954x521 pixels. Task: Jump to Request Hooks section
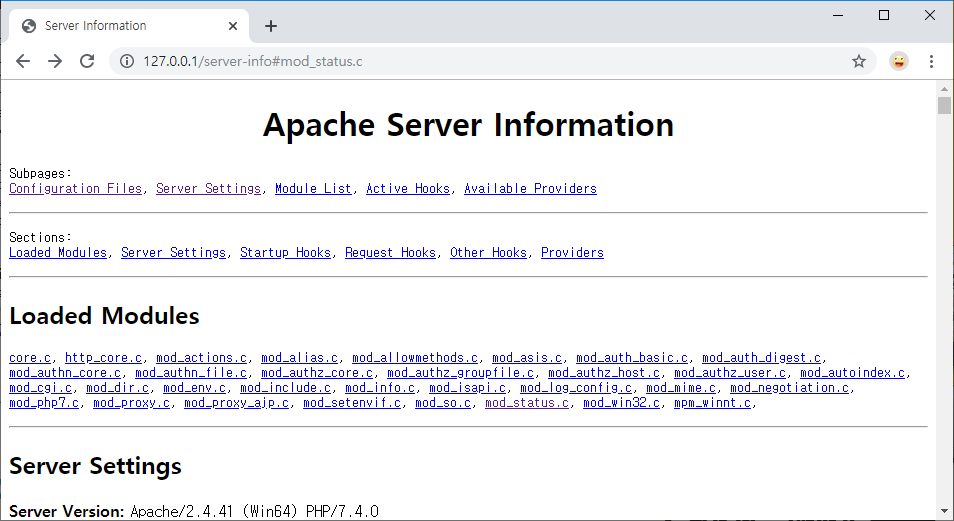391,253
